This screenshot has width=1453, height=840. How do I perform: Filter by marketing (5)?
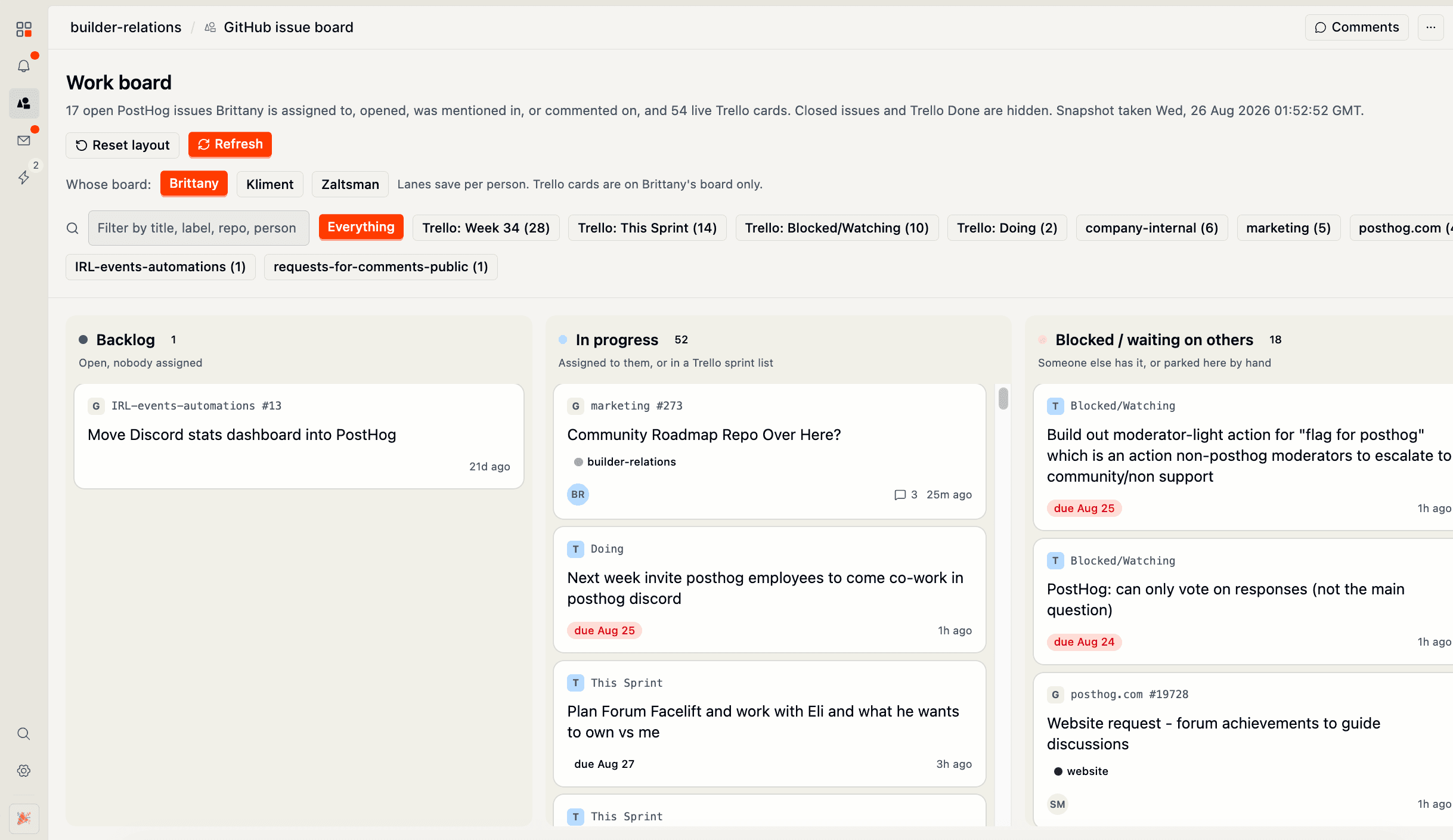coord(1288,228)
